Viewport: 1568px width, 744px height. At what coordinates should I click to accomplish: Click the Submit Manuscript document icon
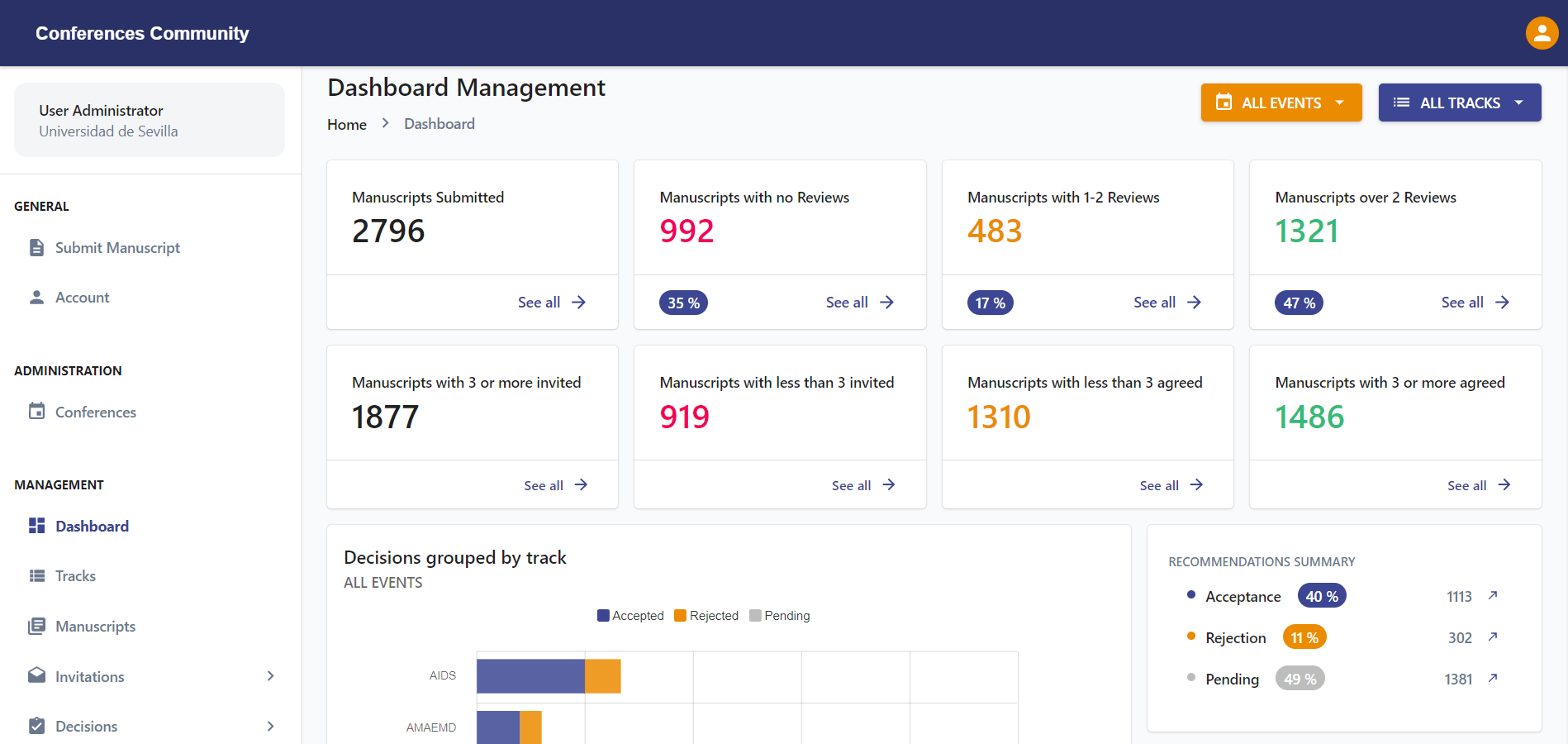pyautogui.click(x=36, y=248)
